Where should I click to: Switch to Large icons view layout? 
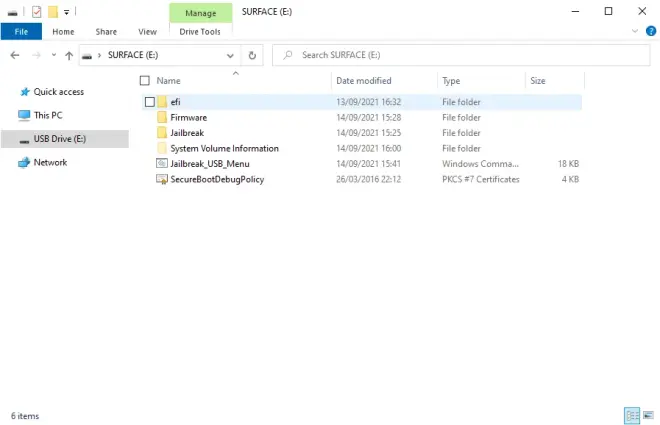click(x=648, y=415)
